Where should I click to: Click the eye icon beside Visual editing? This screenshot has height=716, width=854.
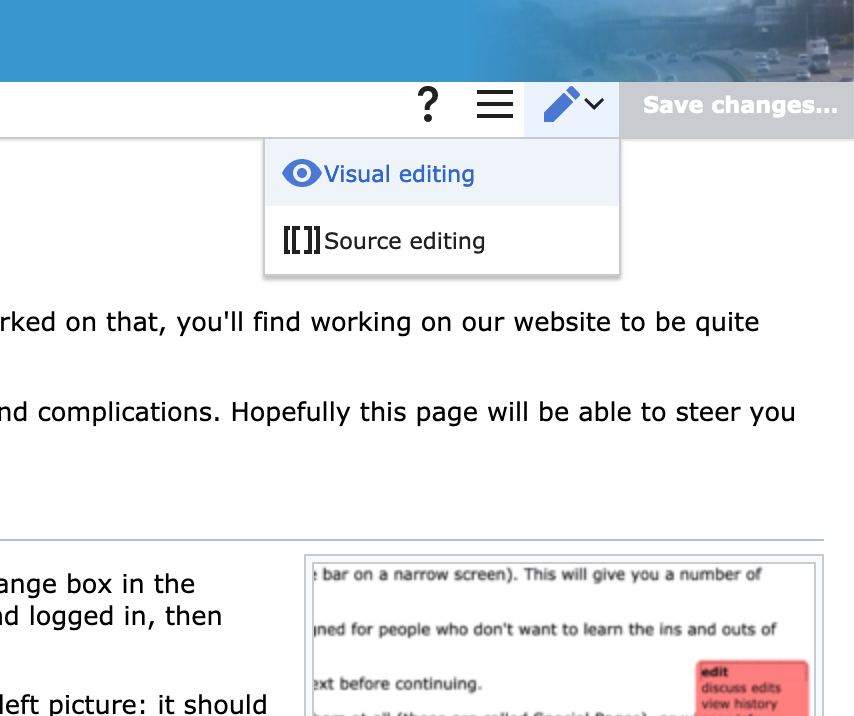[301, 174]
